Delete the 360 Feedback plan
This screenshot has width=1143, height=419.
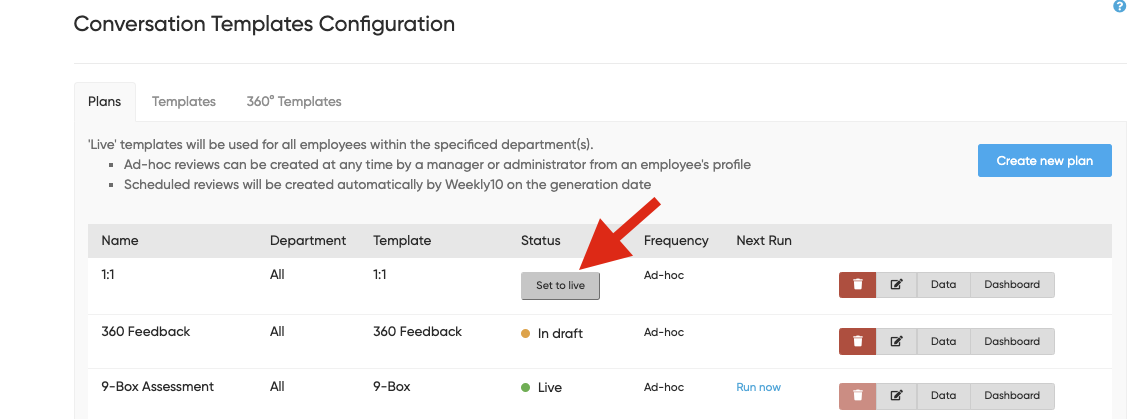tap(857, 342)
